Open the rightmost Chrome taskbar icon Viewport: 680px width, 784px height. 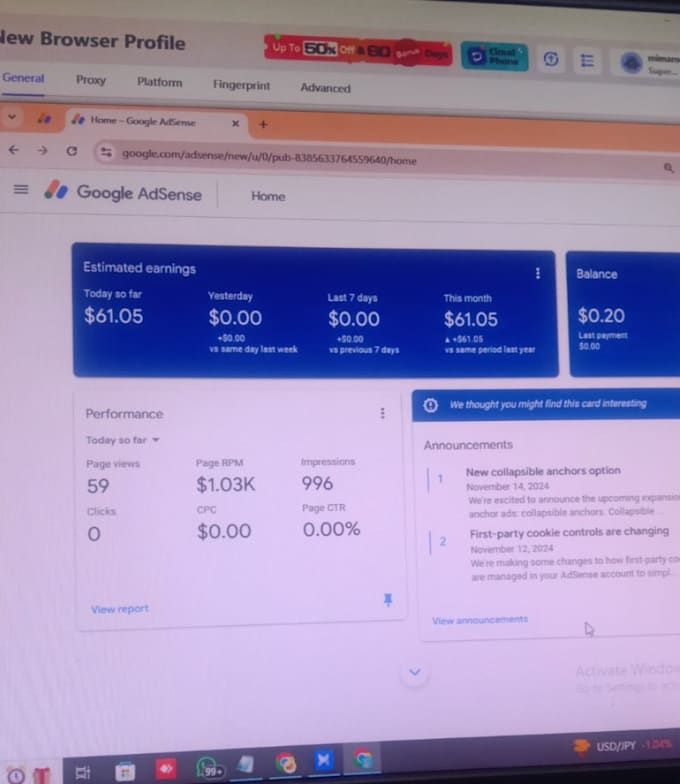click(362, 759)
